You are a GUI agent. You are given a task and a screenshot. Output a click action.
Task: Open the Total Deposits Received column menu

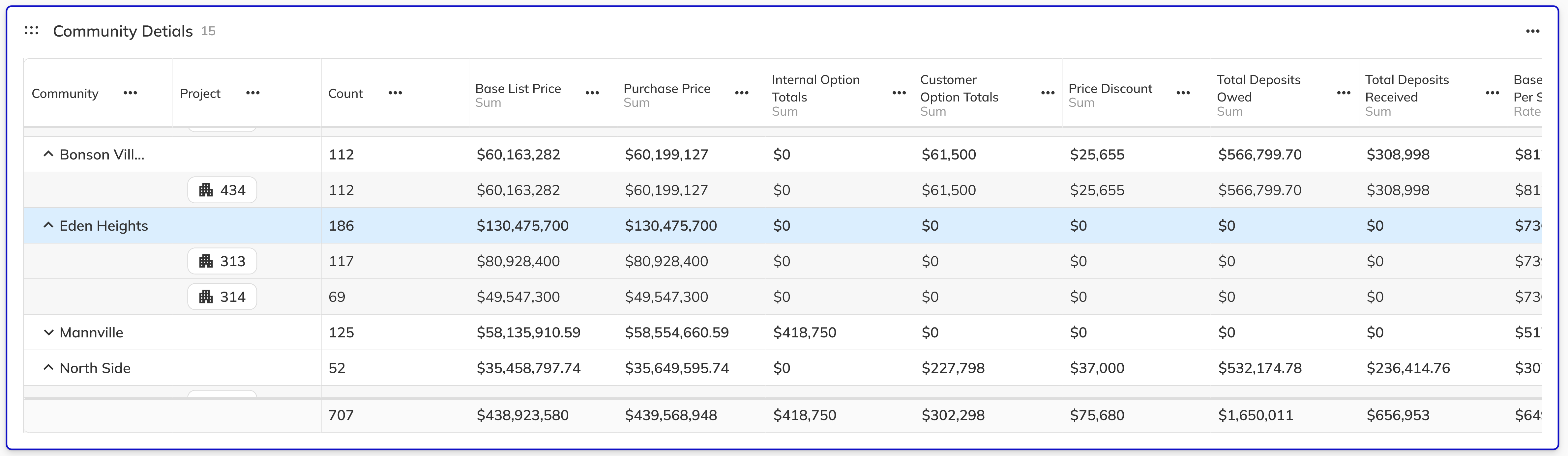point(1492,93)
